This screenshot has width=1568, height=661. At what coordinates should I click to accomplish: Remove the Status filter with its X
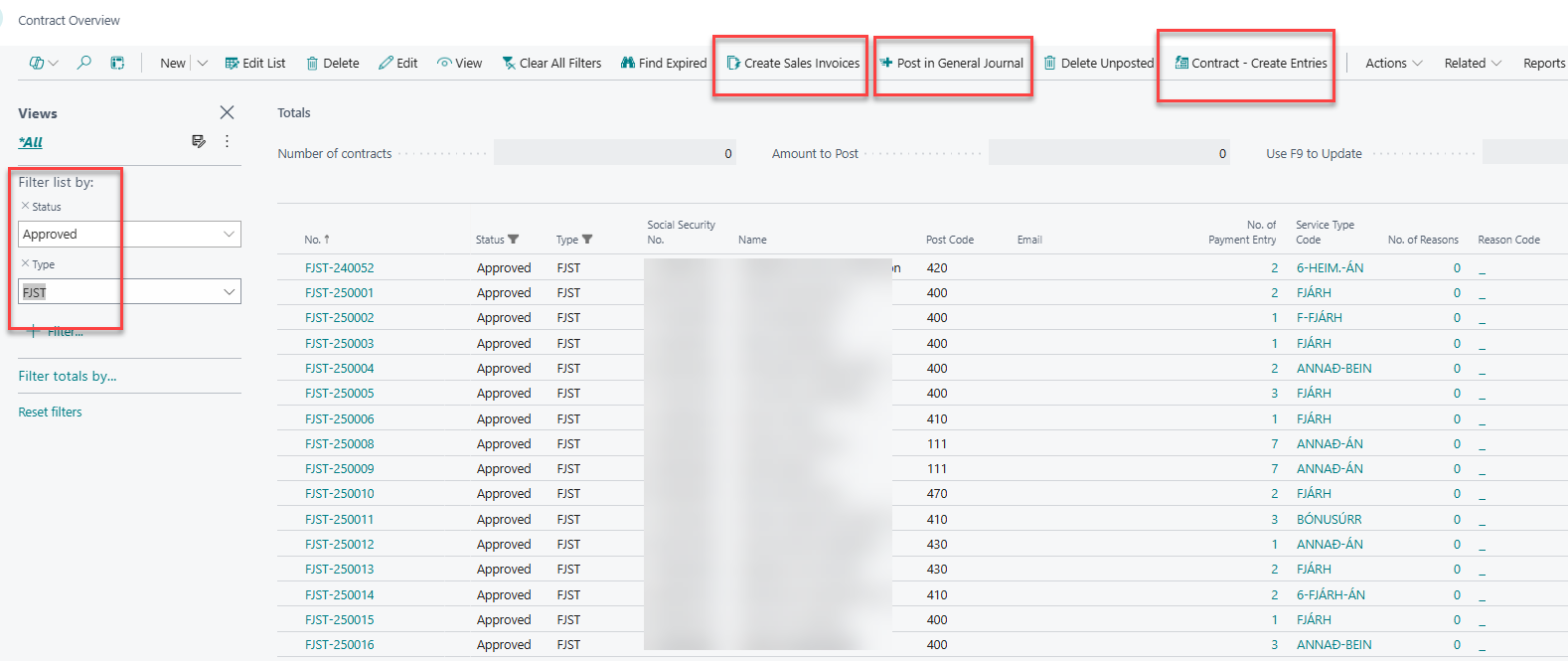(25, 206)
